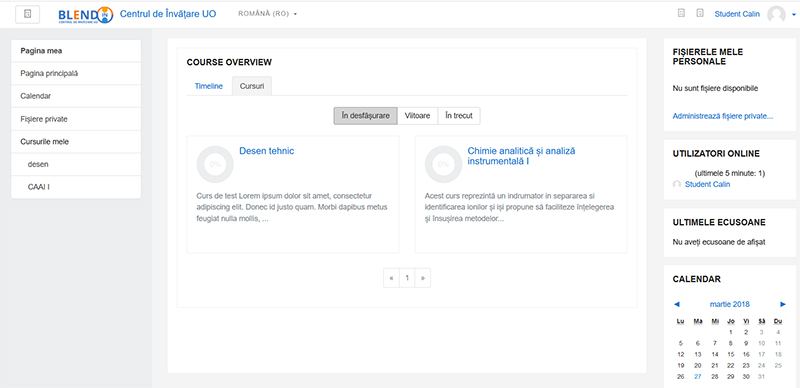Open Student Calin in Utilizatori online
The height and width of the screenshot is (388, 800).
pyautogui.click(x=707, y=184)
